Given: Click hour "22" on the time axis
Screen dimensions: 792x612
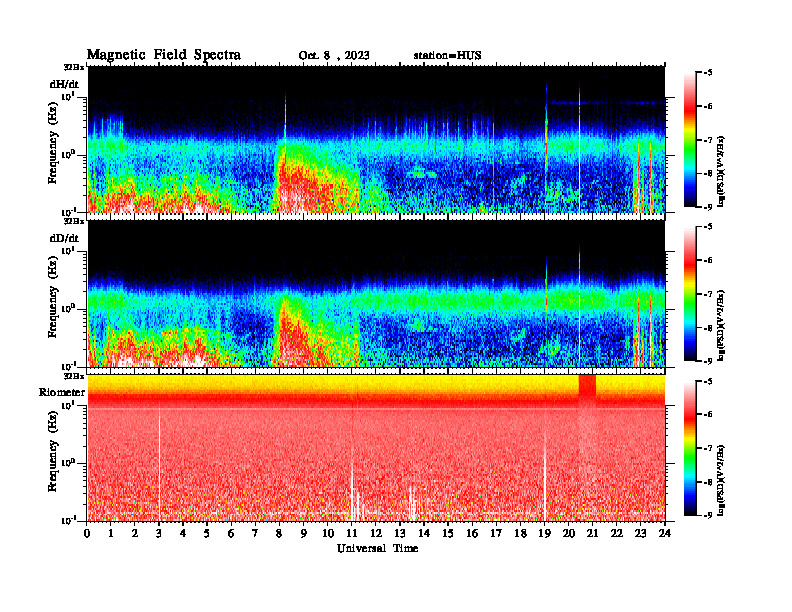Looking at the screenshot, I should pos(617,533).
